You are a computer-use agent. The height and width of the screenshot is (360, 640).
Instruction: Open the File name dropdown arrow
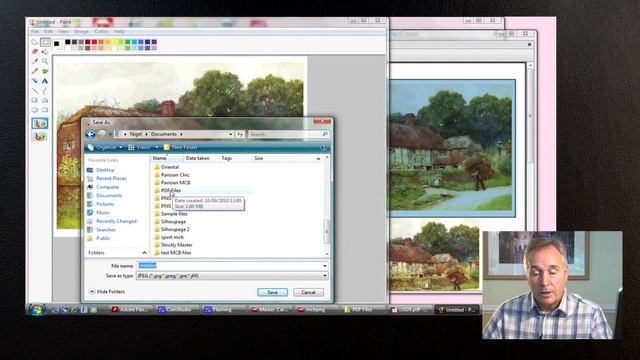tap(325, 266)
